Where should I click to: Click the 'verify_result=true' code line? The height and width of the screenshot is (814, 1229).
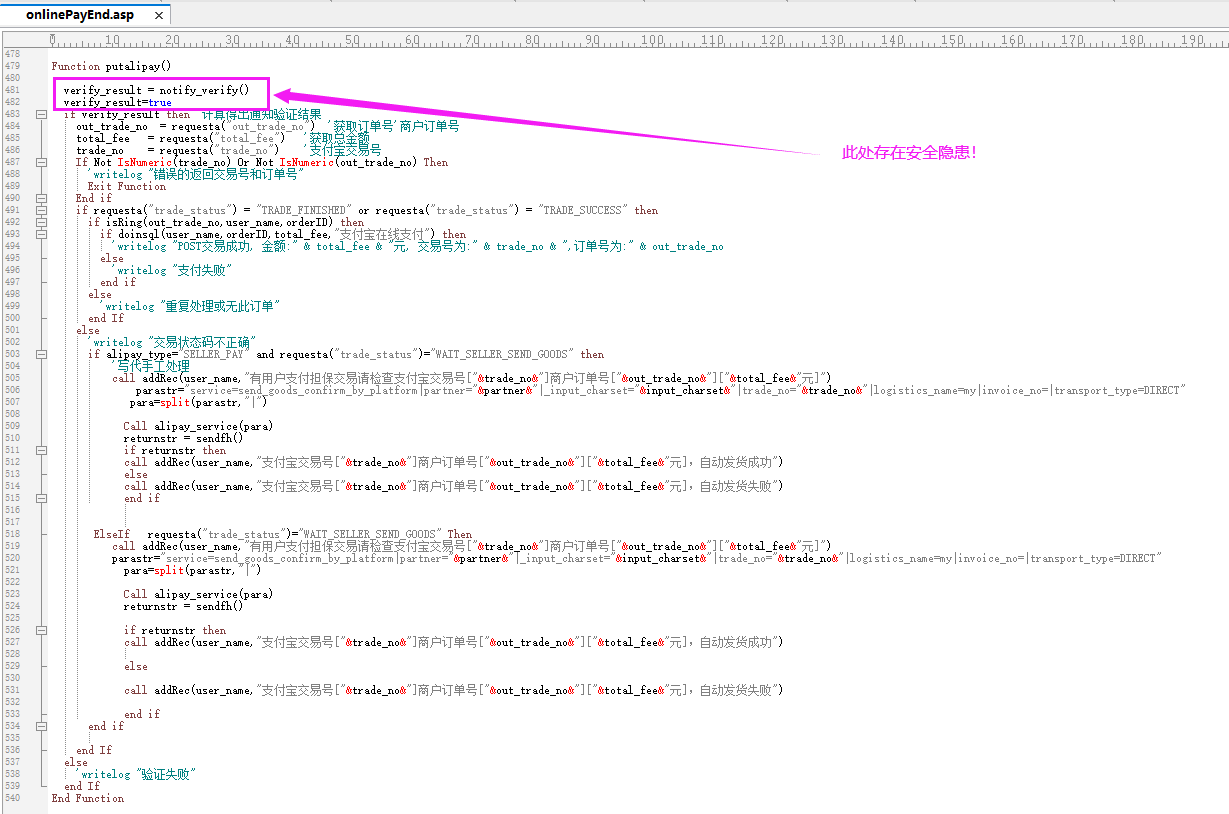click(117, 102)
